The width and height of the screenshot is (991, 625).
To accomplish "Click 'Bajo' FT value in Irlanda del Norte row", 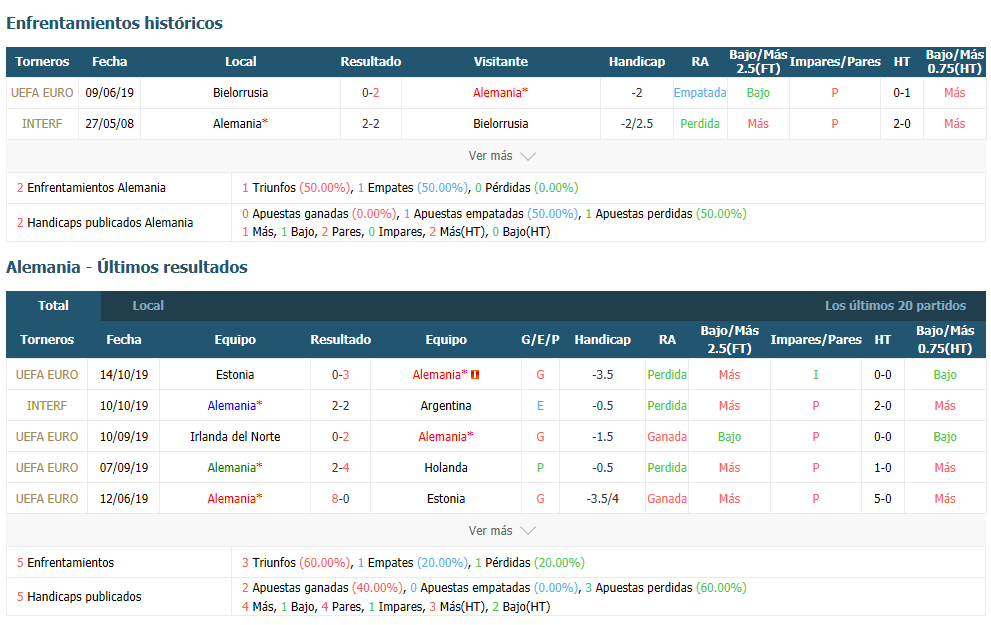I will click(729, 437).
